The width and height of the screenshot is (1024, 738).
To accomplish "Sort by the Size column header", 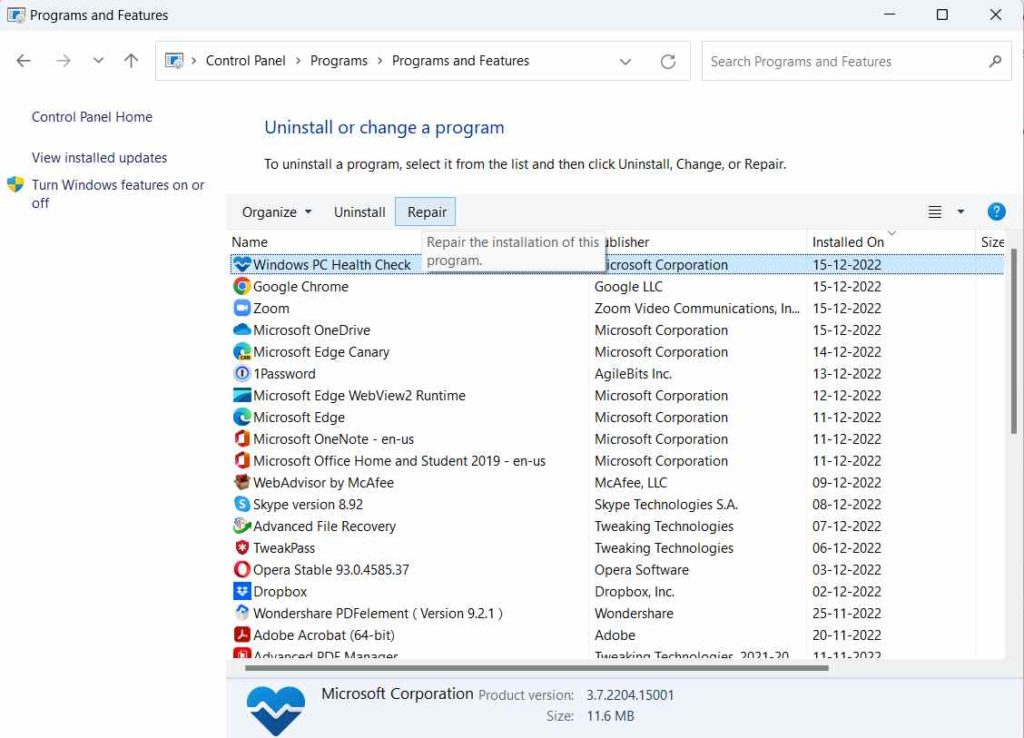I will (991, 242).
